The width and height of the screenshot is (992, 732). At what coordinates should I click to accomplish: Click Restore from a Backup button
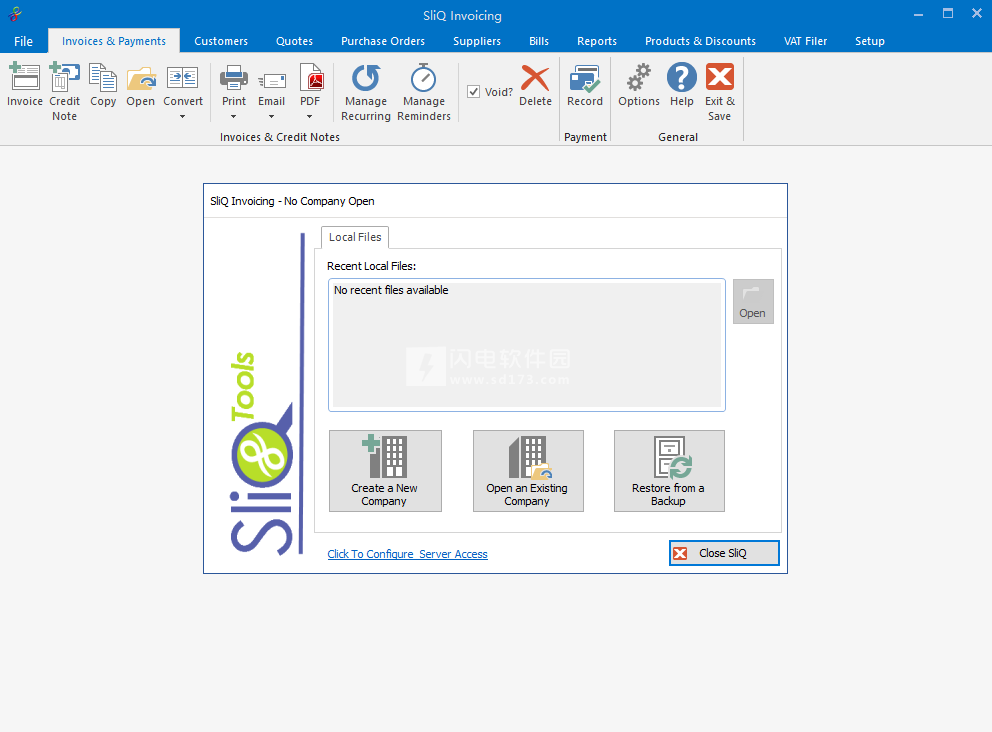click(669, 471)
